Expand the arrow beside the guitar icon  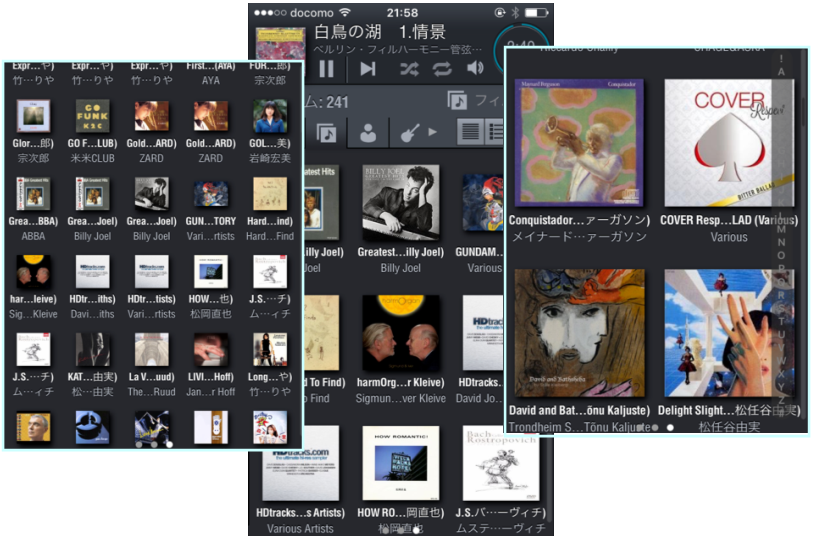pyautogui.click(x=432, y=132)
